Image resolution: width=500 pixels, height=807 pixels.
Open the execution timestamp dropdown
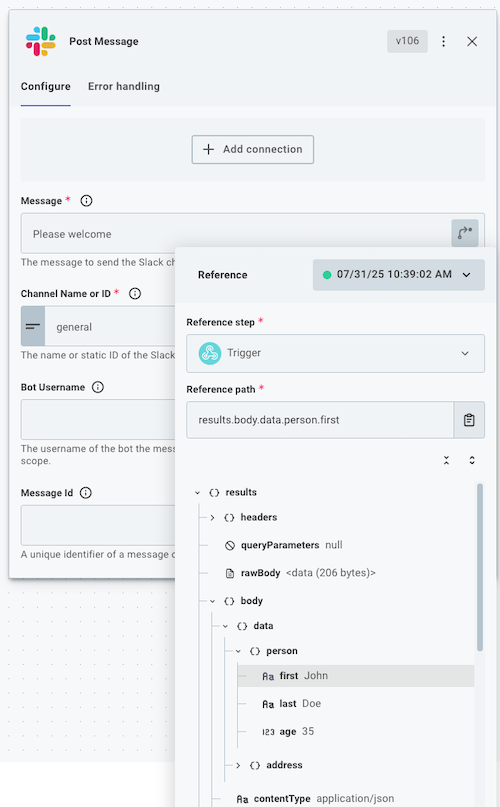[399, 275]
